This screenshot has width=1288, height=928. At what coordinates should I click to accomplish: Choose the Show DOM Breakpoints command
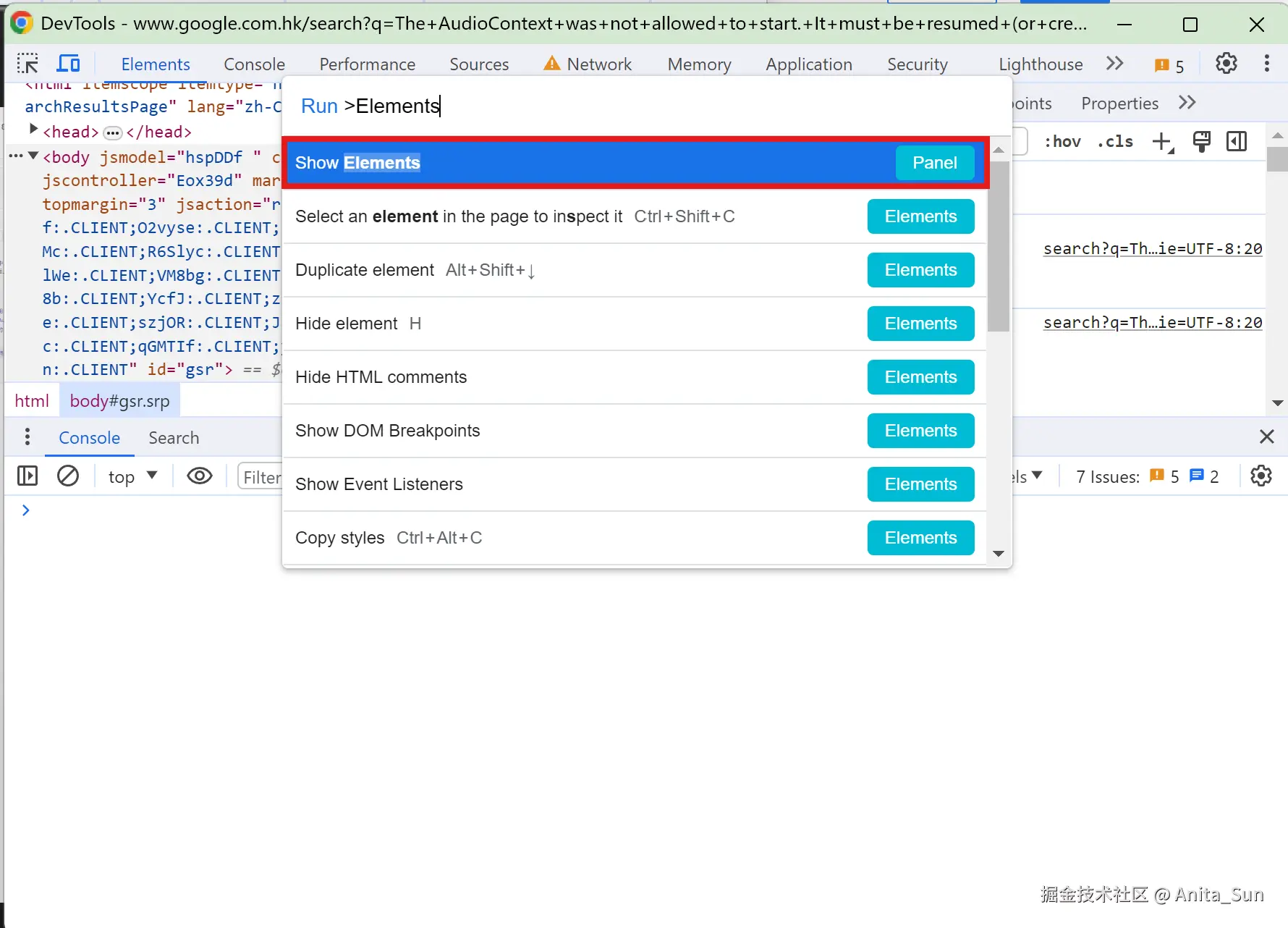(635, 431)
